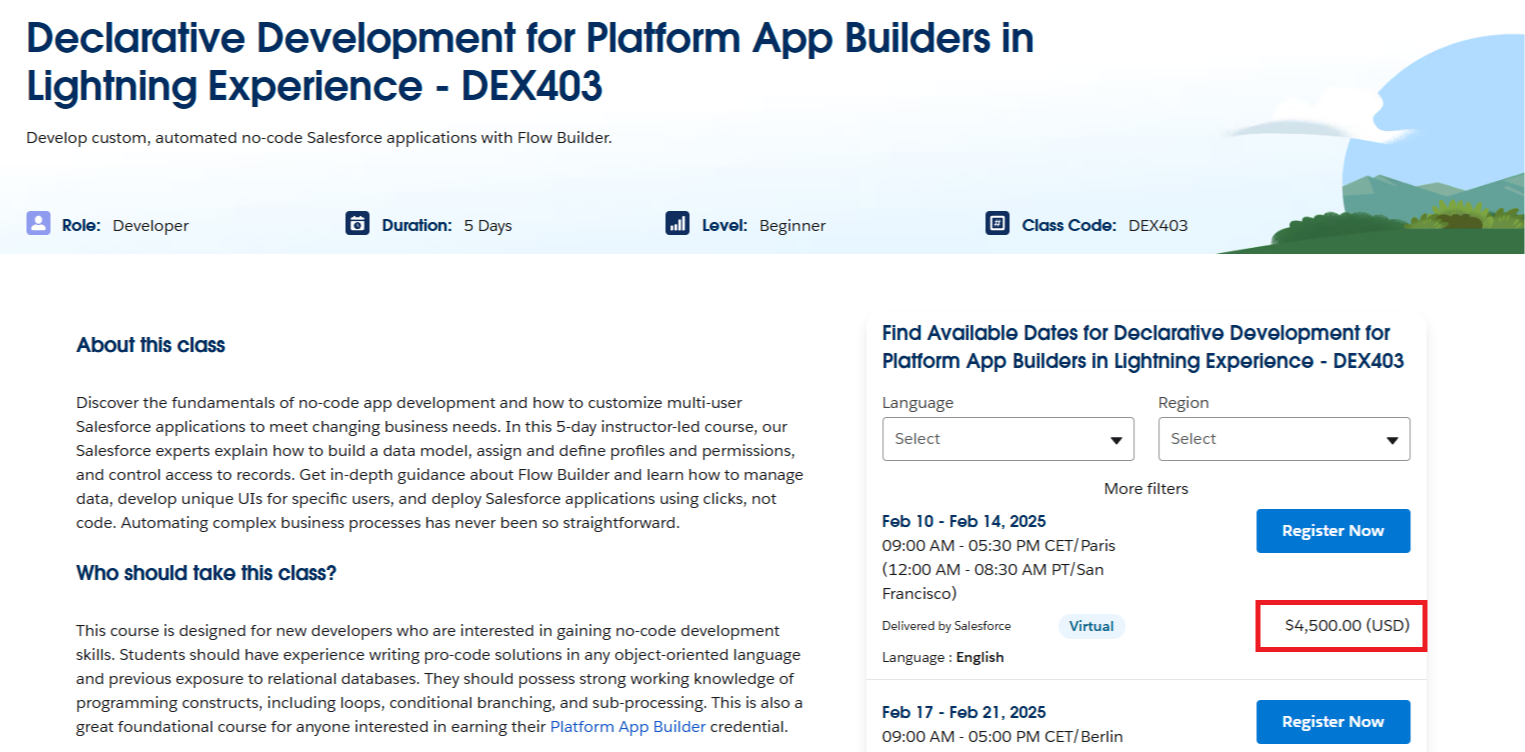
Task: Click the Level bar-chart icon
Action: pos(677,223)
